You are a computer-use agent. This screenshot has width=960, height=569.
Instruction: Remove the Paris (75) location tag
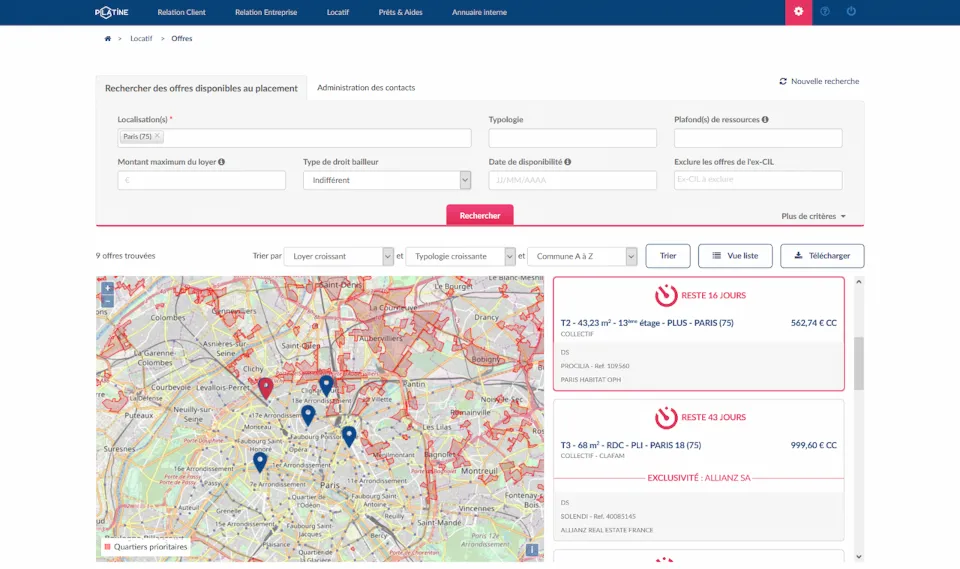157,136
